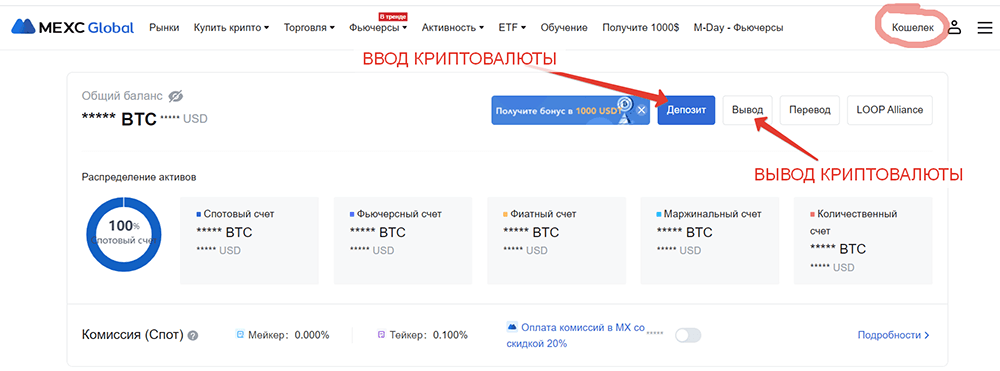Expand the Торговля dropdown menu
This screenshot has width=1000, height=371.
click(x=309, y=27)
